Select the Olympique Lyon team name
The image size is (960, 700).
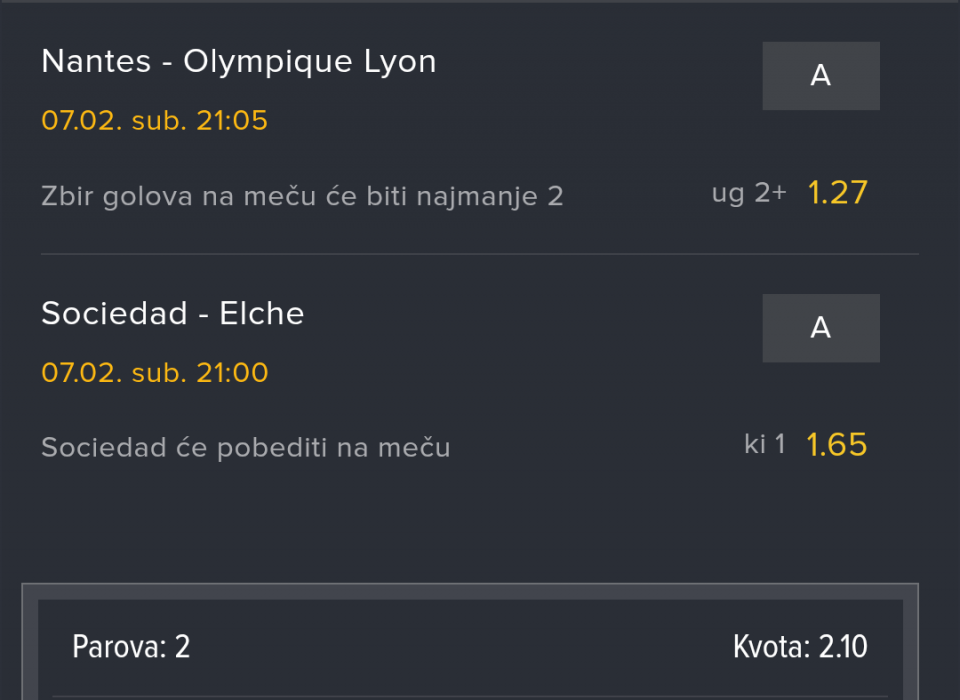pyautogui.click(x=310, y=62)
